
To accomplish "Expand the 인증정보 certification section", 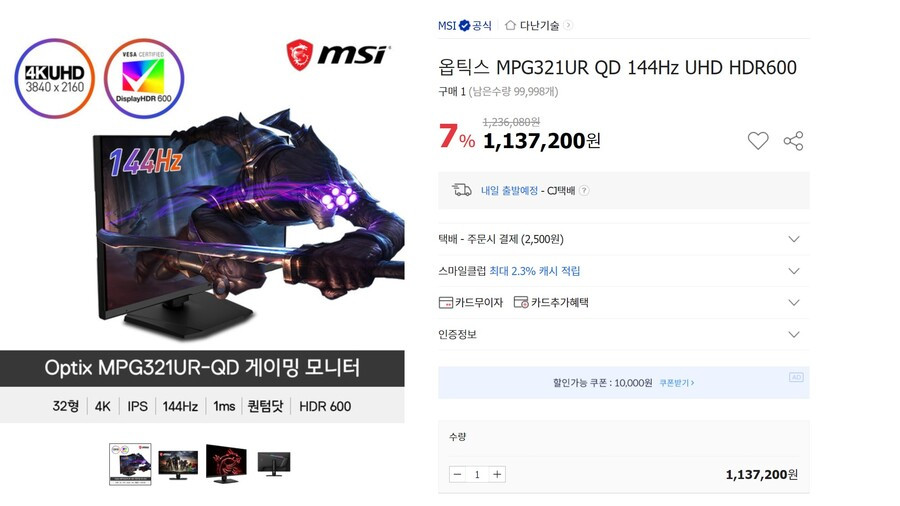I will click(x=623, y=334).
